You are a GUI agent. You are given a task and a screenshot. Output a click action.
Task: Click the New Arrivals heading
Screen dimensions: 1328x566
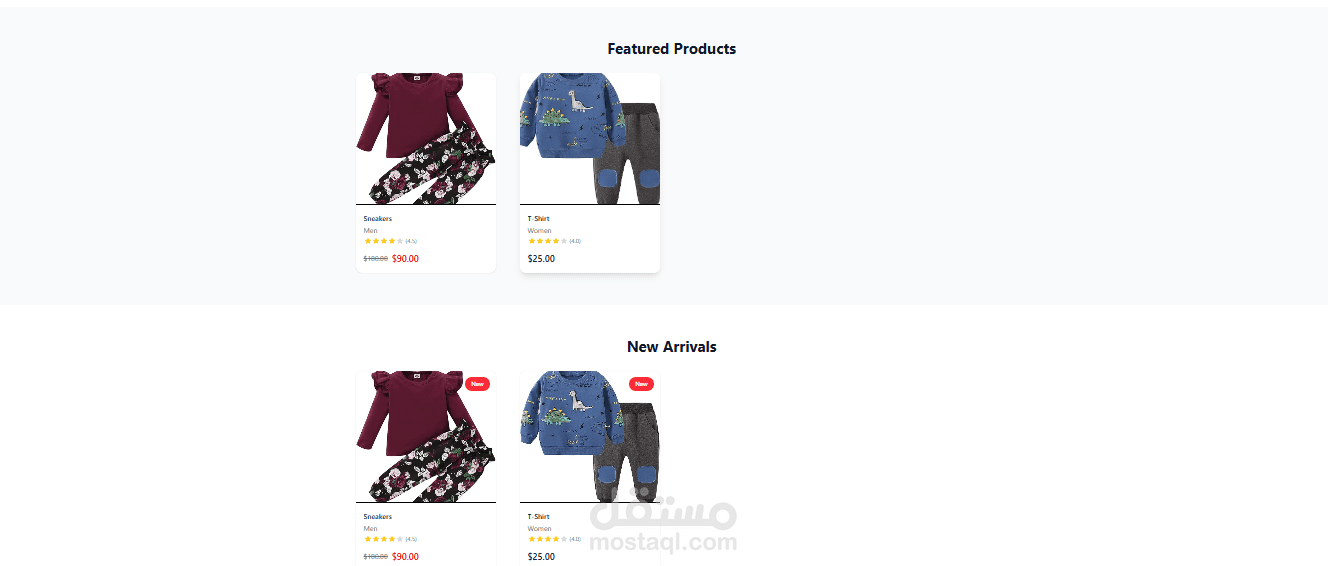point(672,347)
